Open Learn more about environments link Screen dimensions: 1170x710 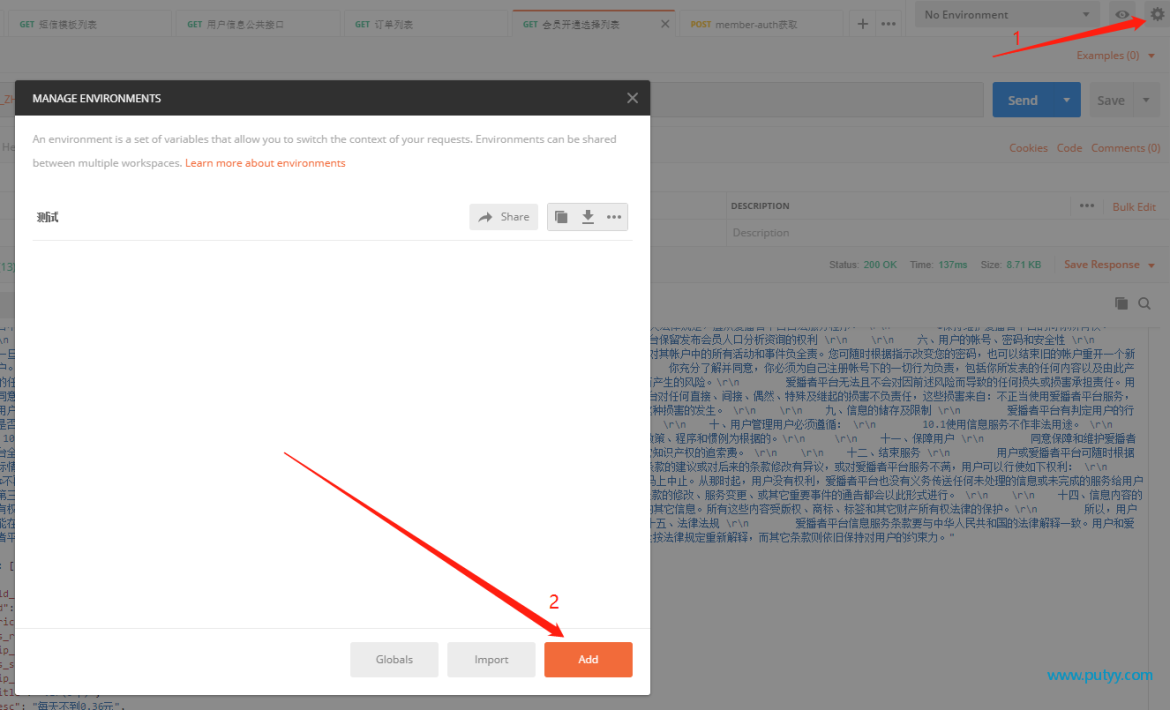click(x=265, y=163)
